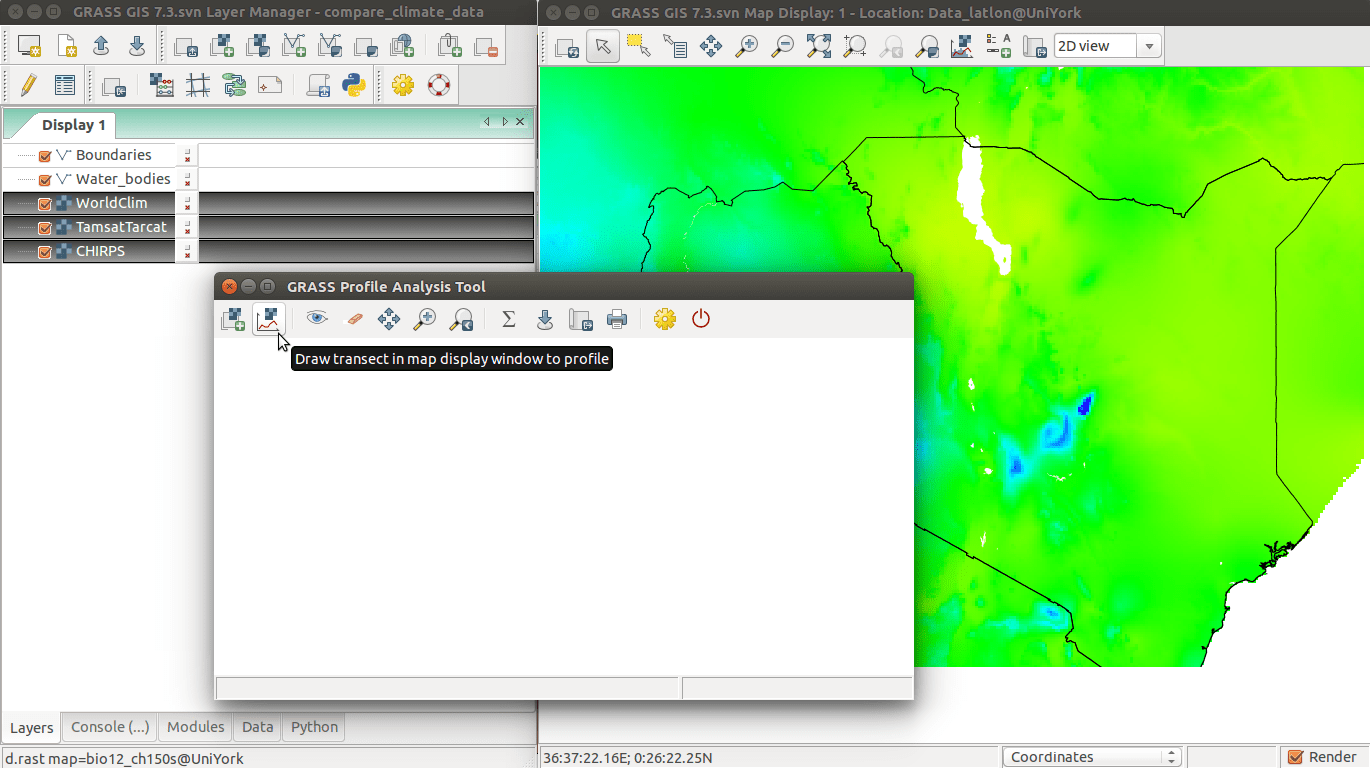This screenshot has height=768, width=1370.
Task: Open GUI settings via the gear icon
Action: click(x=402, y=85)
